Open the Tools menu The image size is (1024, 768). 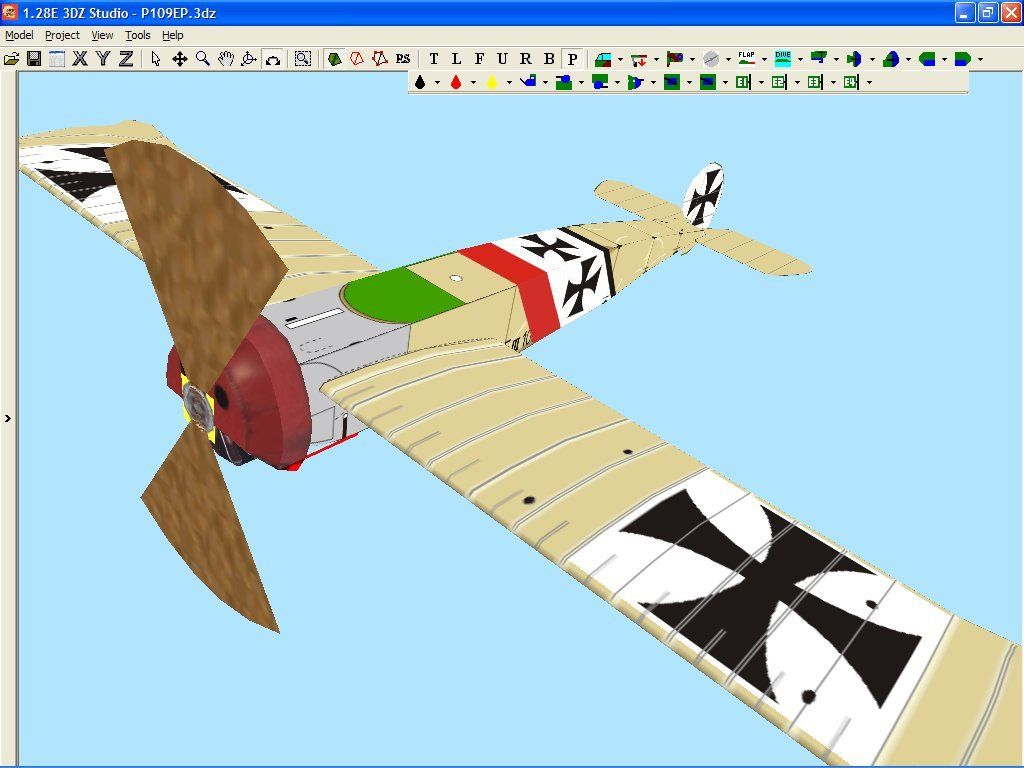click(137, 35)
